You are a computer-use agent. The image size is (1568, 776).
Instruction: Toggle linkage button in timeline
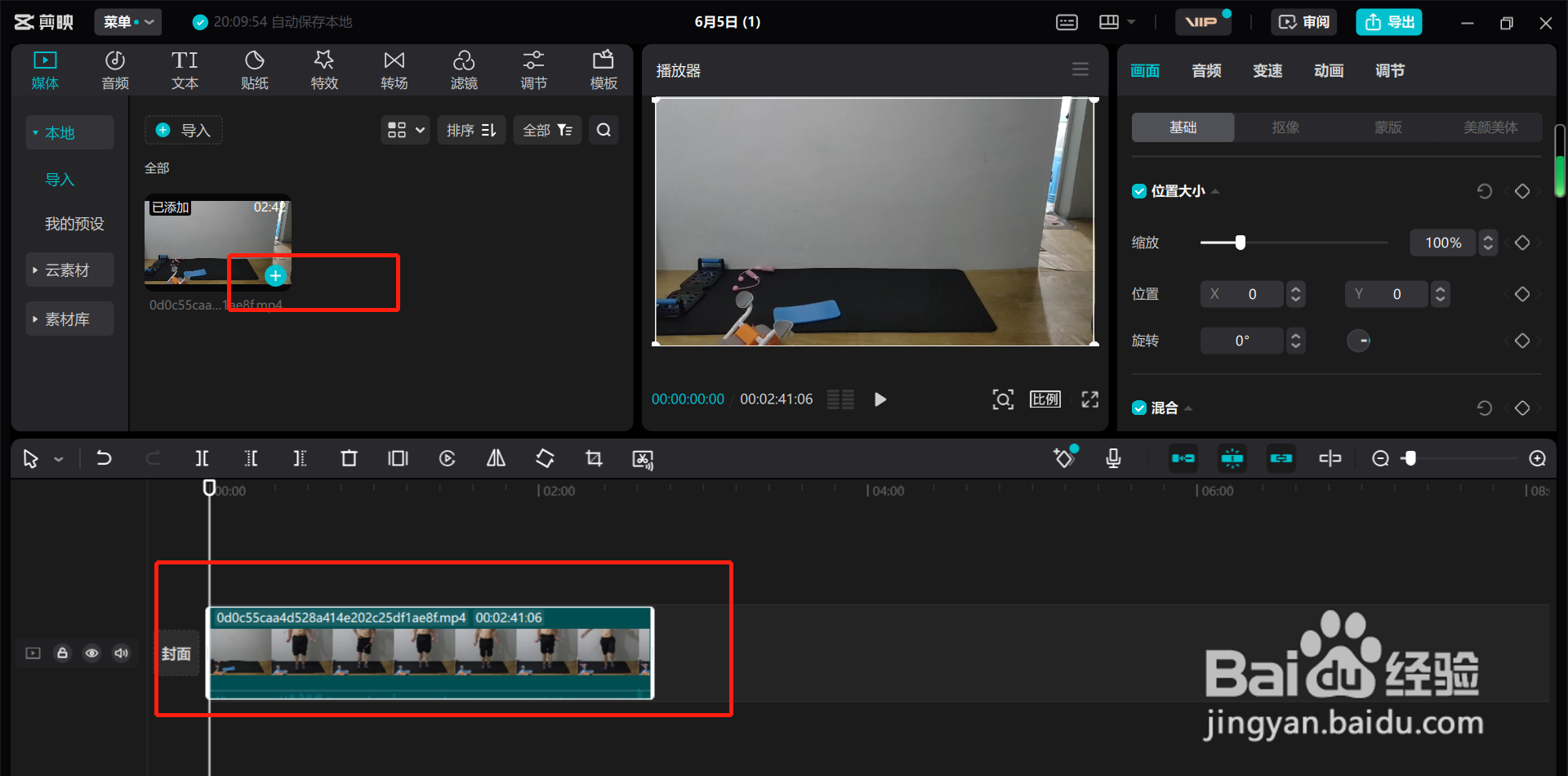(x=1281, y=458)
